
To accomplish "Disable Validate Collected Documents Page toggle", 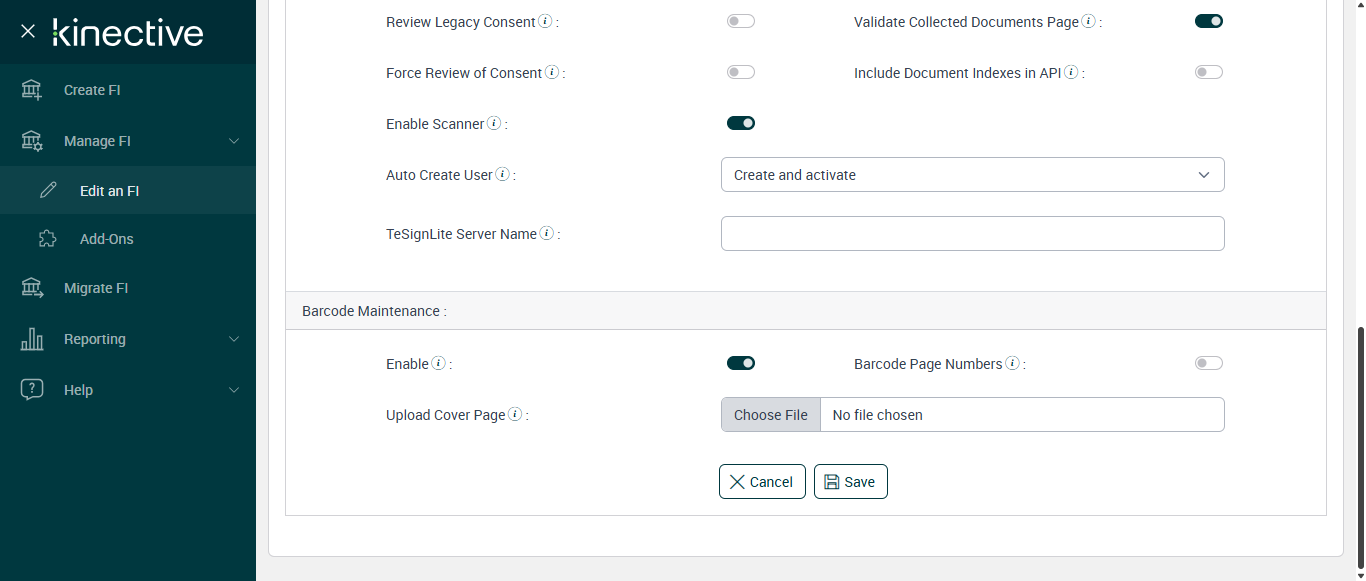I will click(1209, 21).
